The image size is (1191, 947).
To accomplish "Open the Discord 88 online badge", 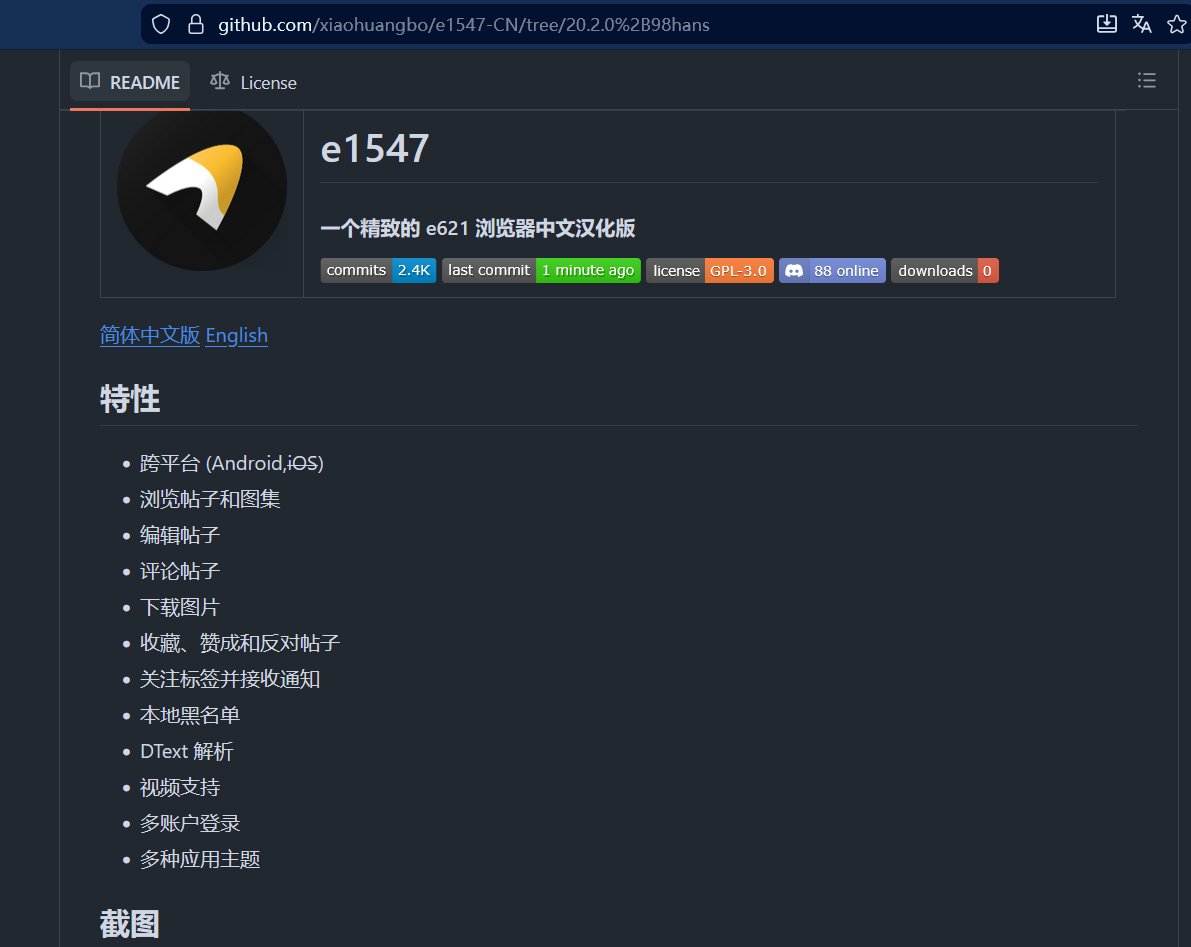I will (832, 270).
